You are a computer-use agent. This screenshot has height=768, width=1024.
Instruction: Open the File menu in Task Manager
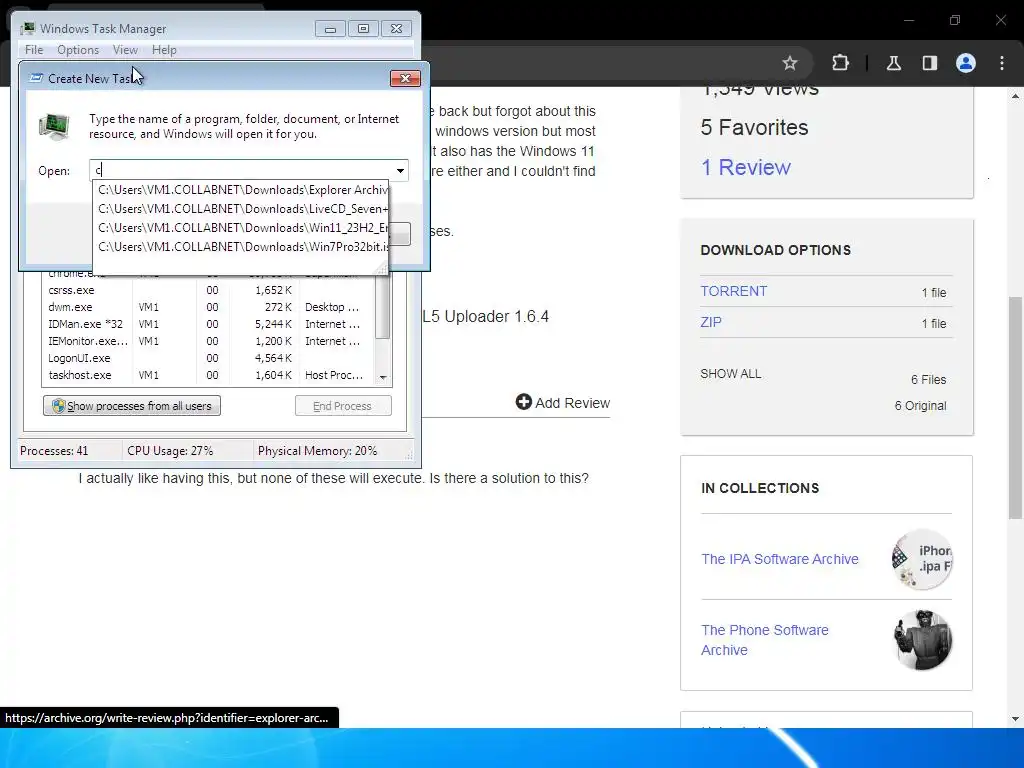coord(34,50)
